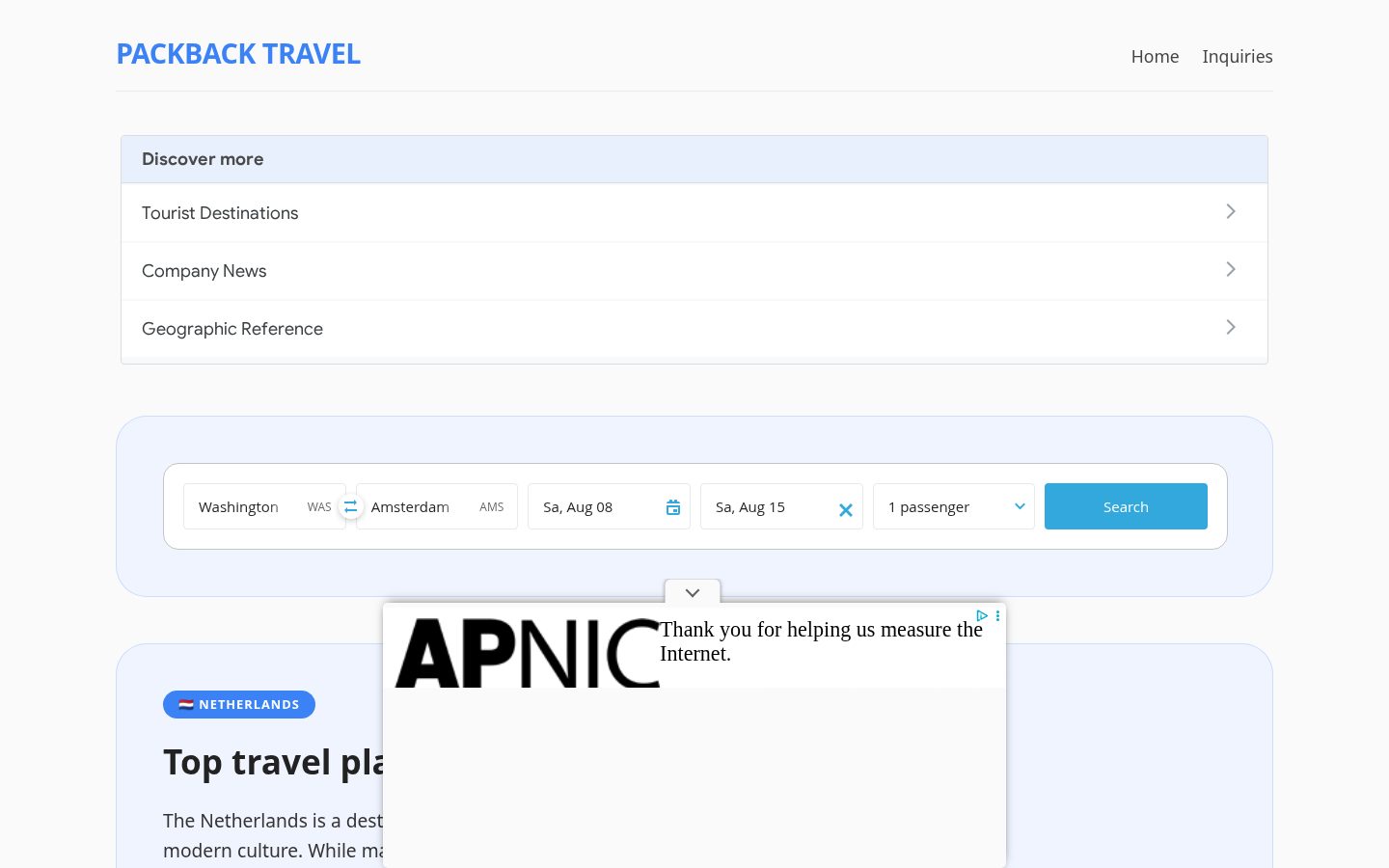
Task: Click the WAS airport code label
Action: (x=319, y=507)
